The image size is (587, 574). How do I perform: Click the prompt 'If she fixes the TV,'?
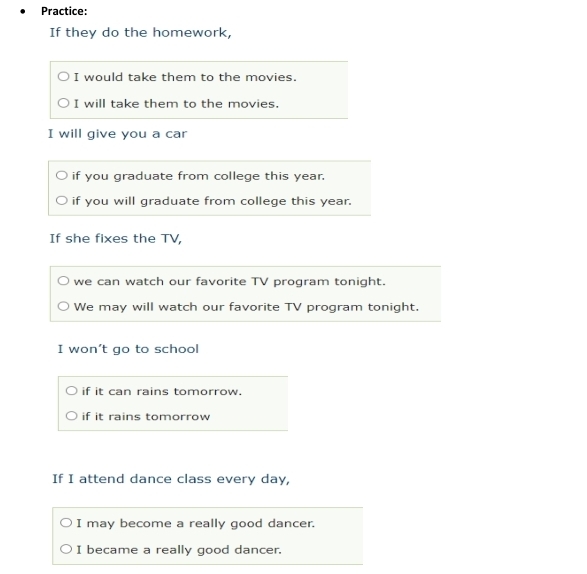pos(116,238)
